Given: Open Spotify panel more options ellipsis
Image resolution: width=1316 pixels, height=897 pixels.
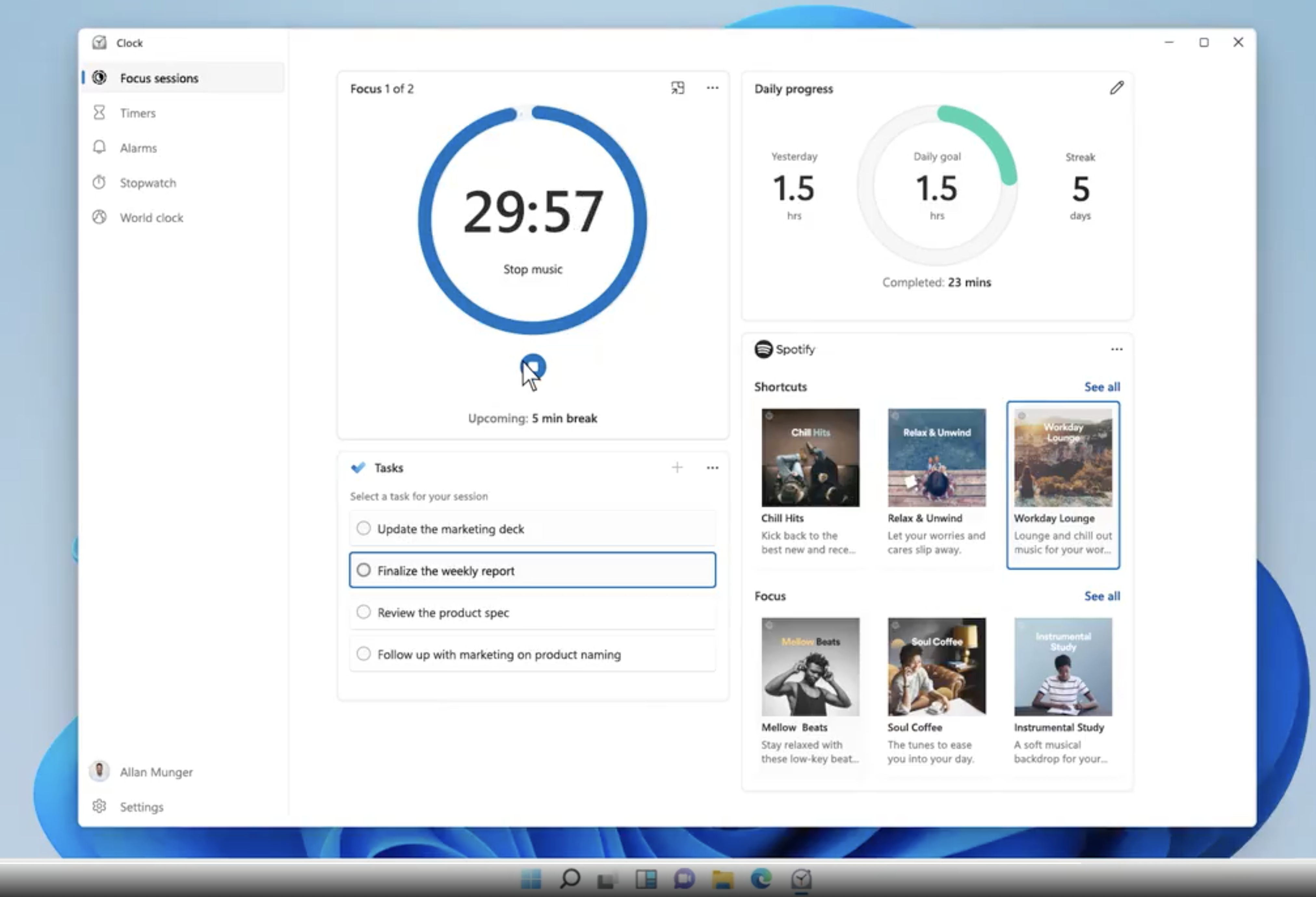Looking at the screenshot, I should point(1116,349).
